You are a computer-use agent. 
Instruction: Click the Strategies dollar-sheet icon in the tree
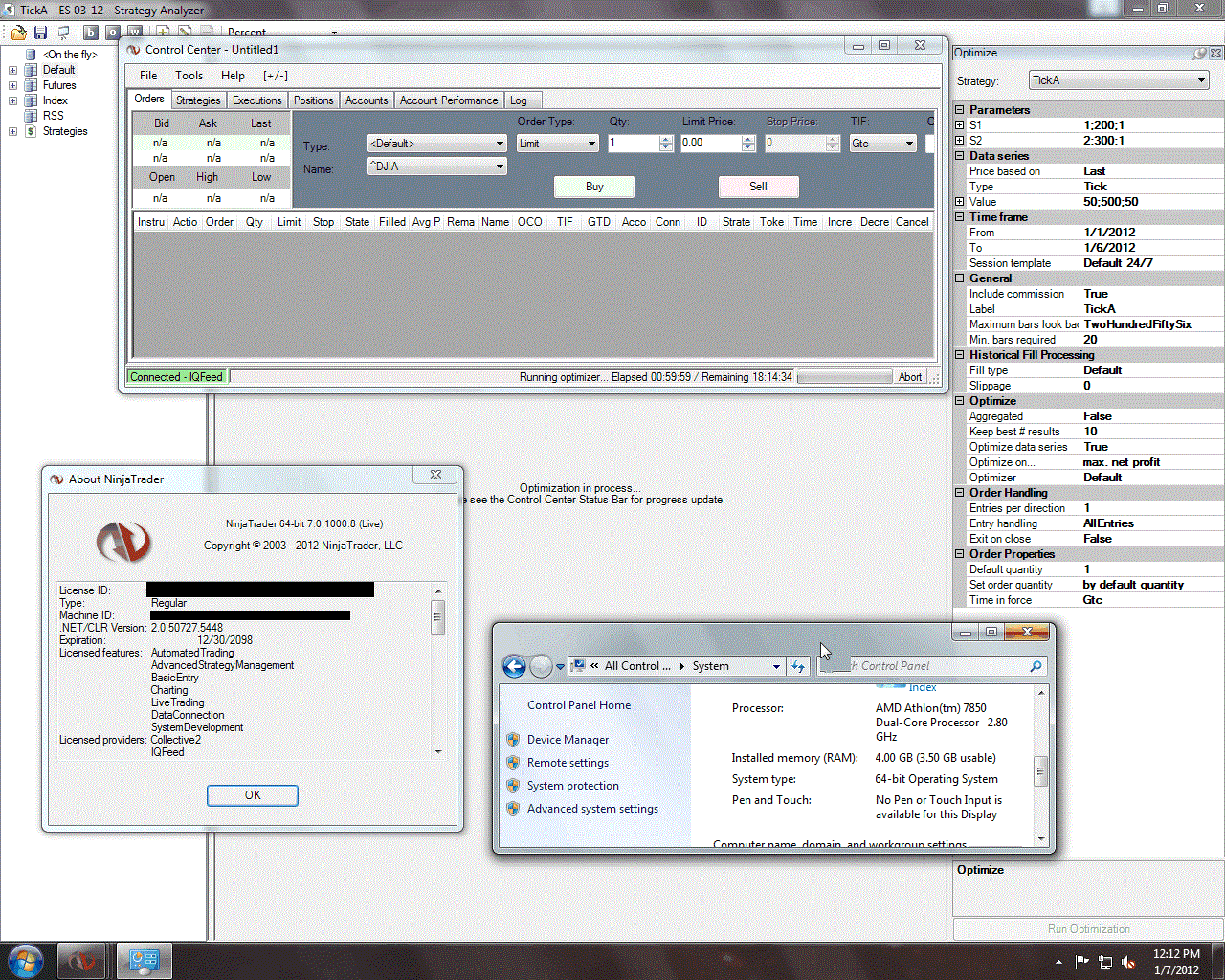pyautogui.click(x=31, y=131)
